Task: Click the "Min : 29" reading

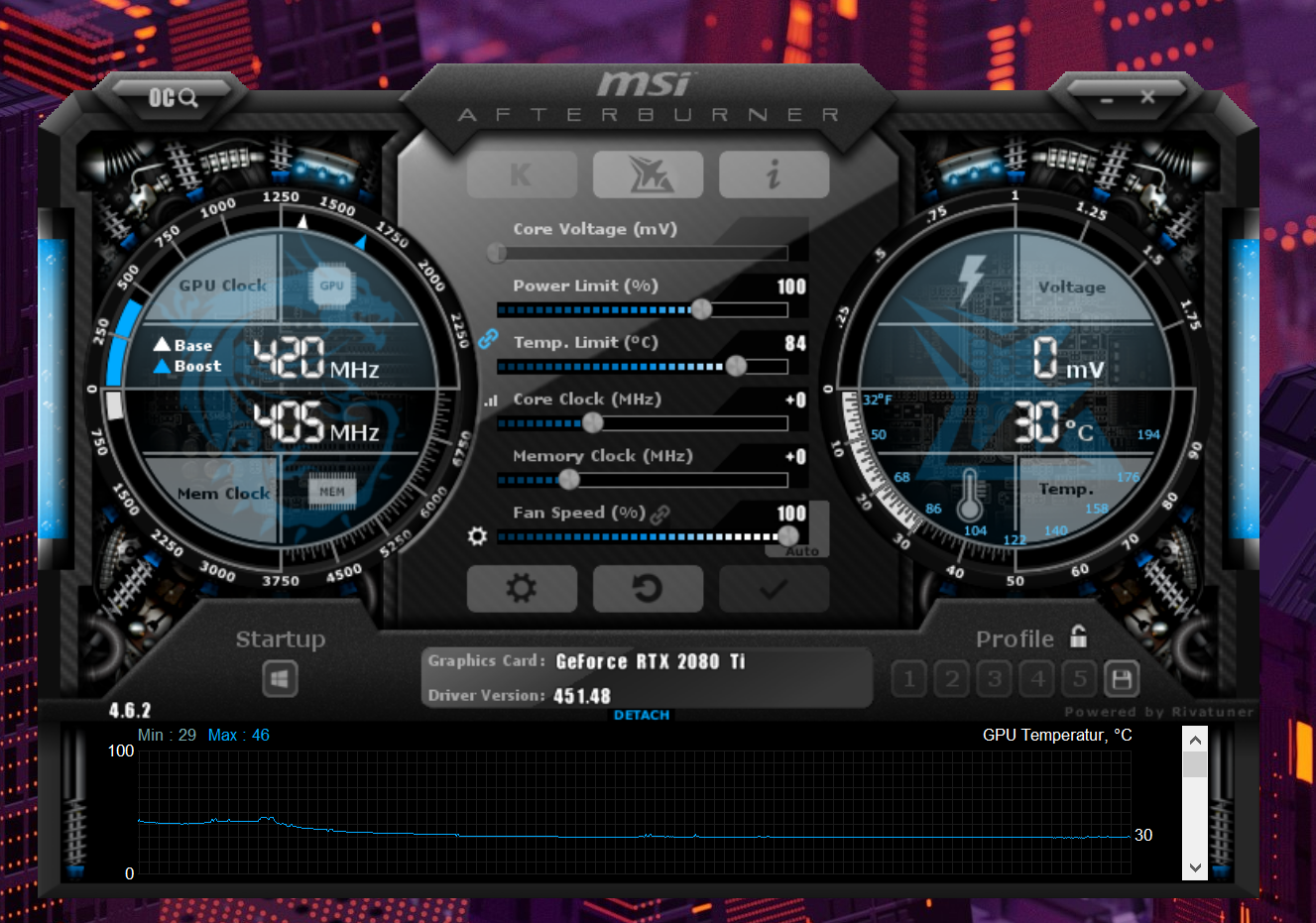Action: [167, 735]
